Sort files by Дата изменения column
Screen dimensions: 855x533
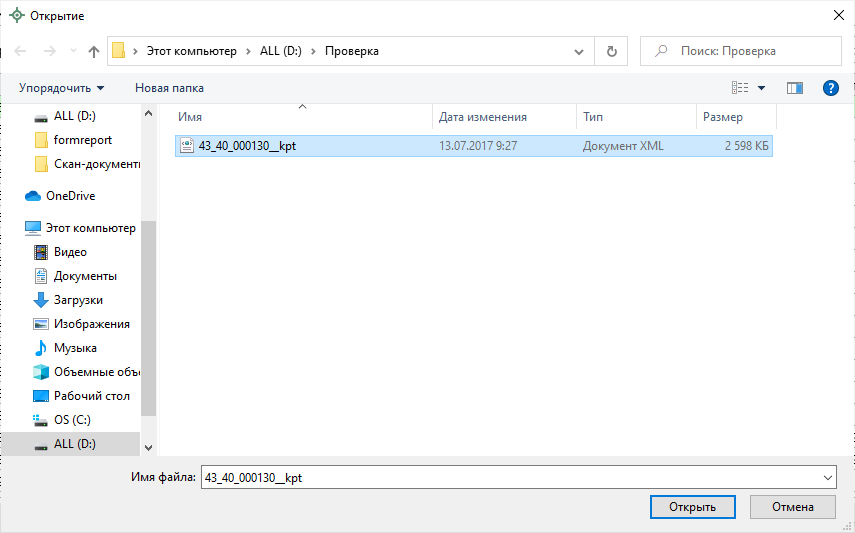click(x=482, y=117)
